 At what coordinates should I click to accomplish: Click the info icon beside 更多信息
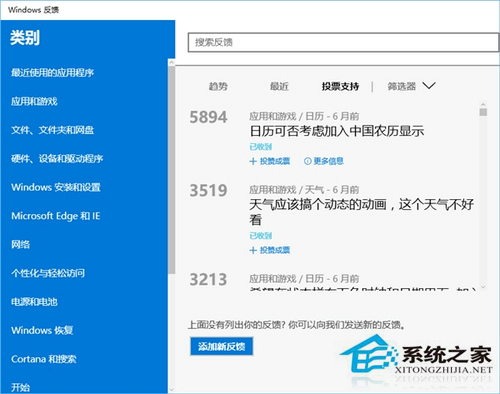click(307, 161)
